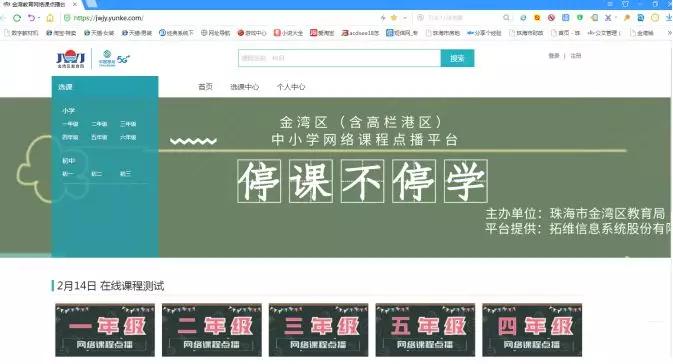Select 初二 in the sidebar
The width and height of the screenshot is (673, 364).
(96, 174)
